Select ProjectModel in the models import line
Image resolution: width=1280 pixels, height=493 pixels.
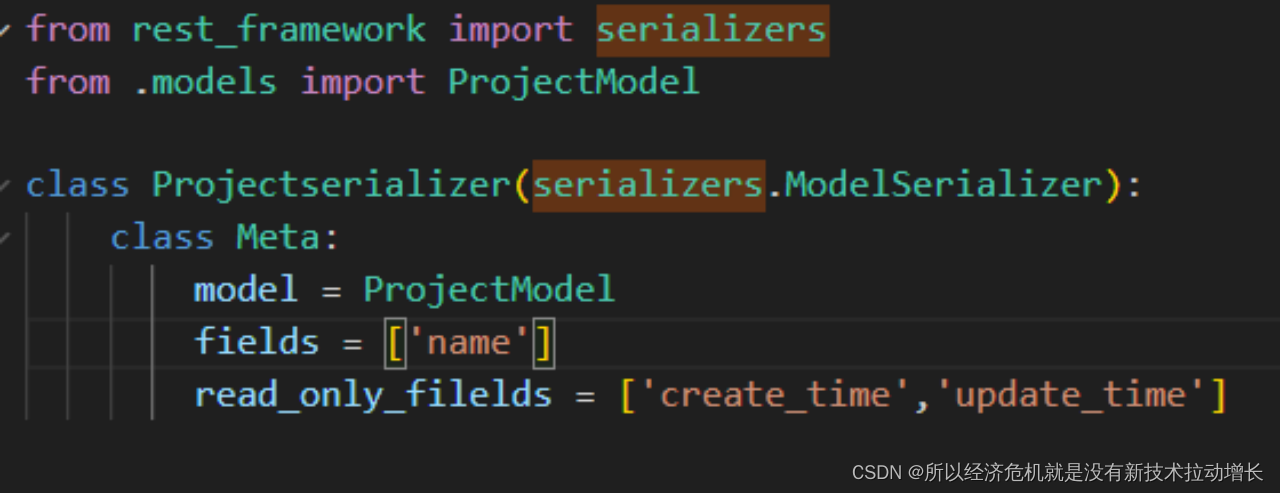point(573,81)
